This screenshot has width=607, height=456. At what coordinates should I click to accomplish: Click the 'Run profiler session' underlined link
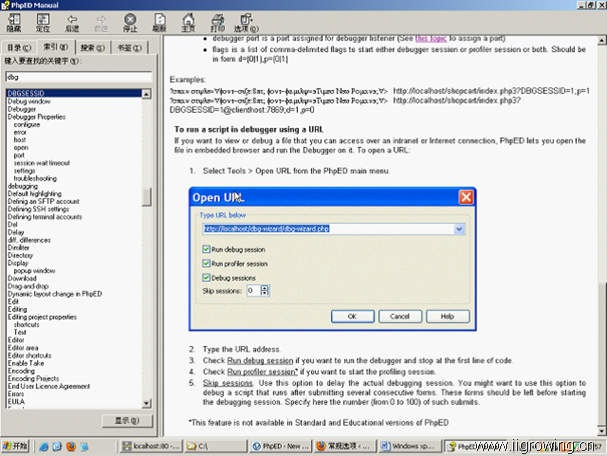[x=262, y=372]
